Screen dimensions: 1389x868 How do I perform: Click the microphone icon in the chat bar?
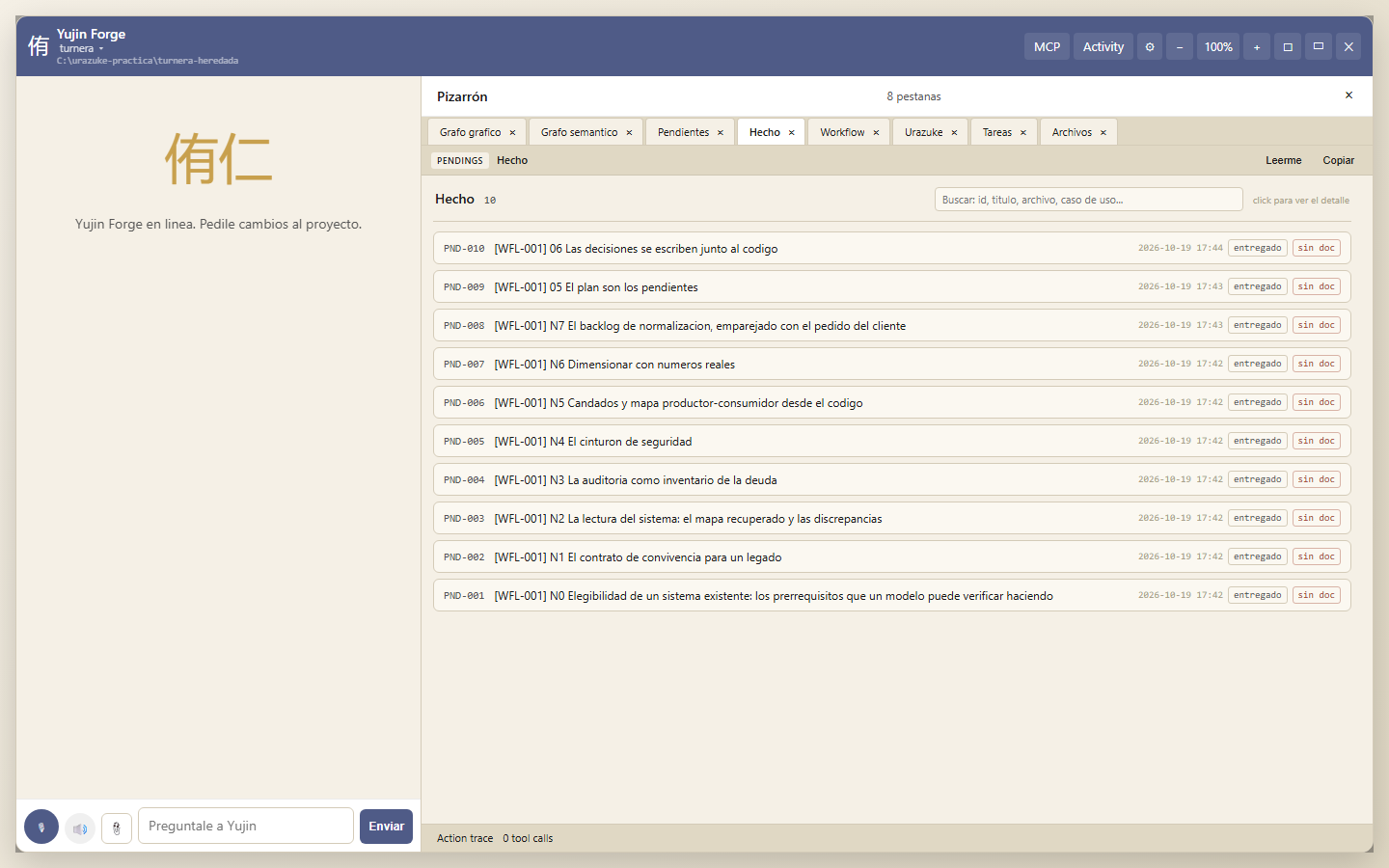tap(41, 827)
